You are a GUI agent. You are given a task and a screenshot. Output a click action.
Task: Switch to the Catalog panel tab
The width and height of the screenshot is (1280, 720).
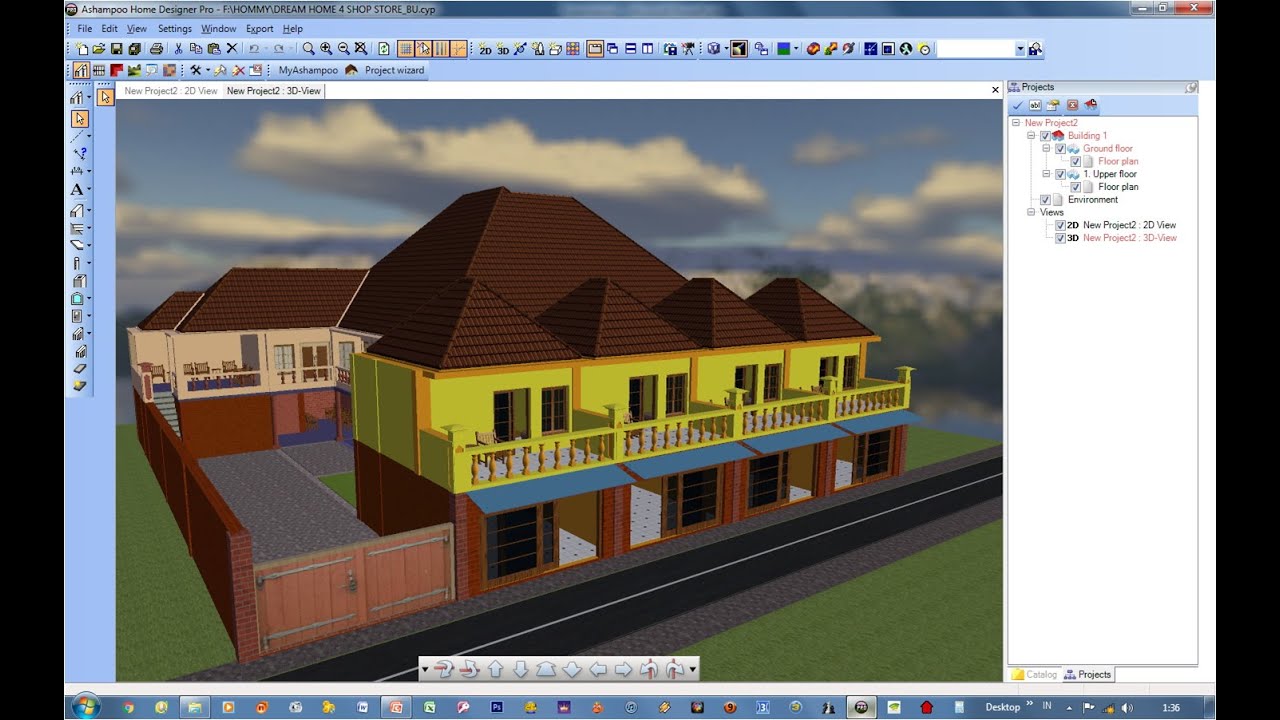pyautogui.click(x=1034, y=674)
